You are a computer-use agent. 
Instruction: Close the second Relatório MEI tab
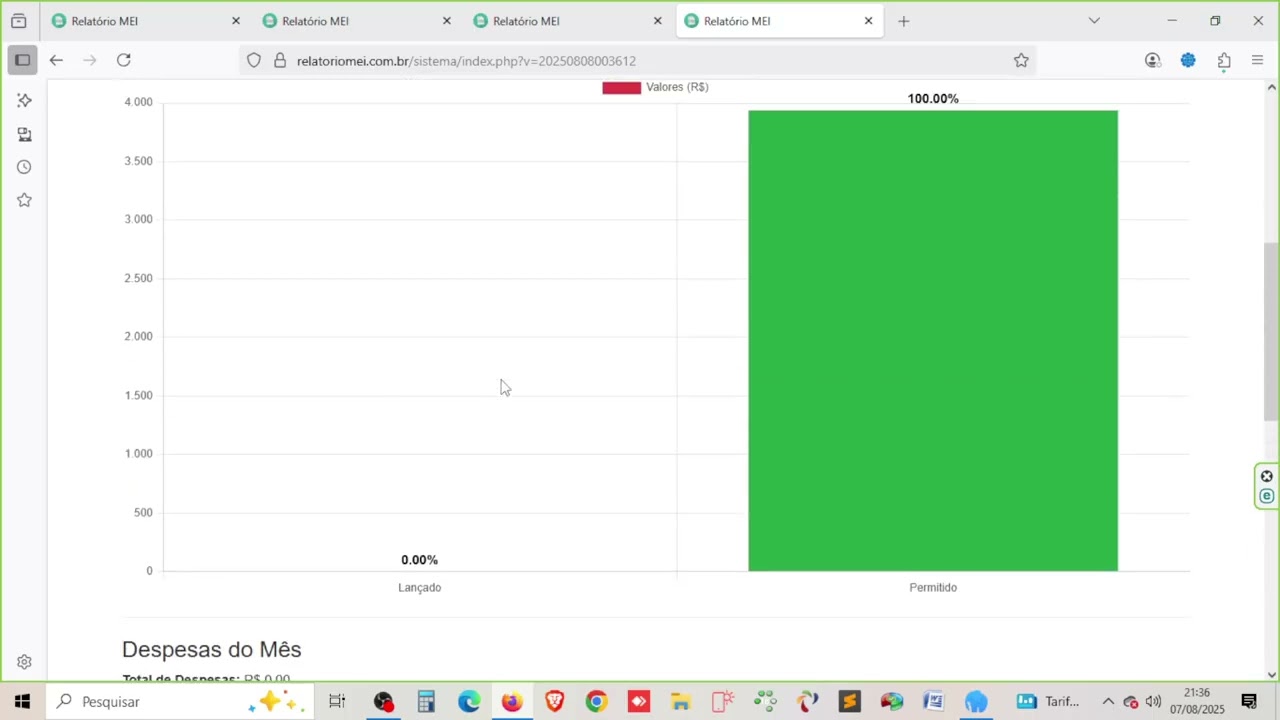(x=447, y=21)
